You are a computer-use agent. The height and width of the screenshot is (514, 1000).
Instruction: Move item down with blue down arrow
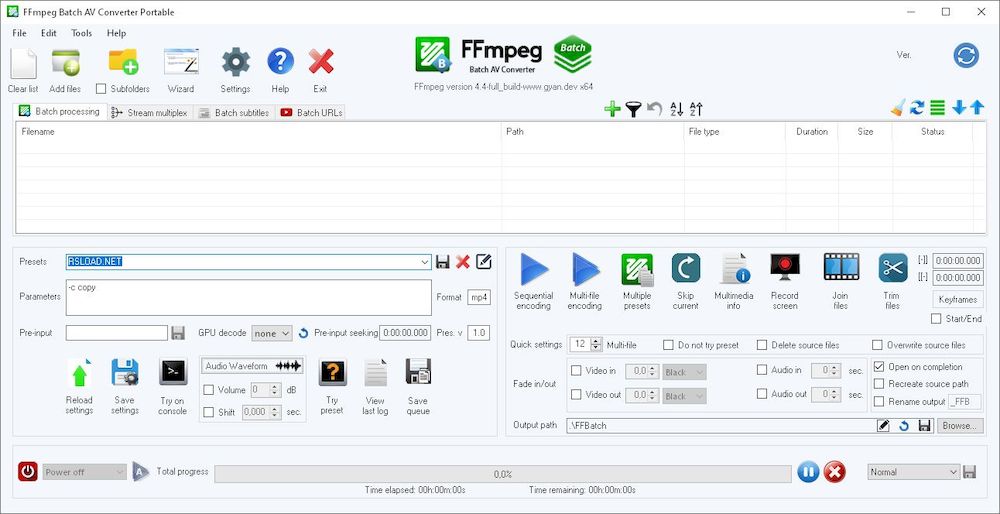pyautogui.click(x=959, y=108)
